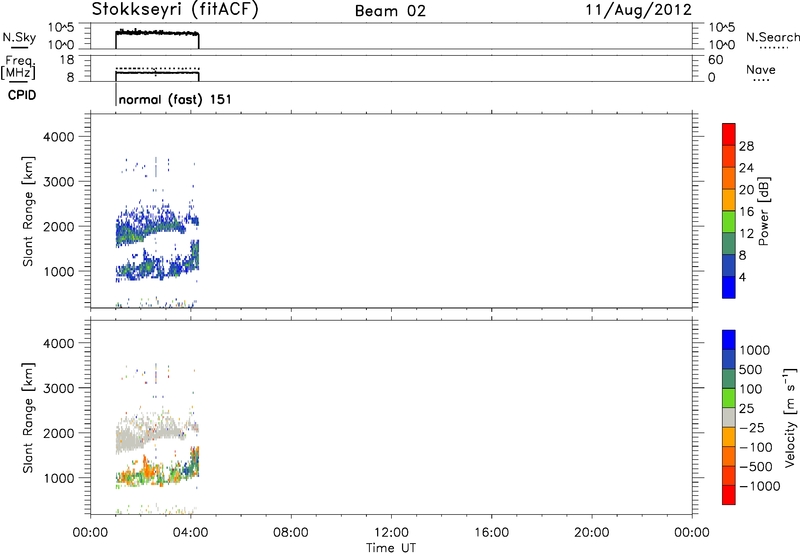800x554 pixels.
Task: Click the Slant Range label of velocity panel
Action: coord(28,417)
